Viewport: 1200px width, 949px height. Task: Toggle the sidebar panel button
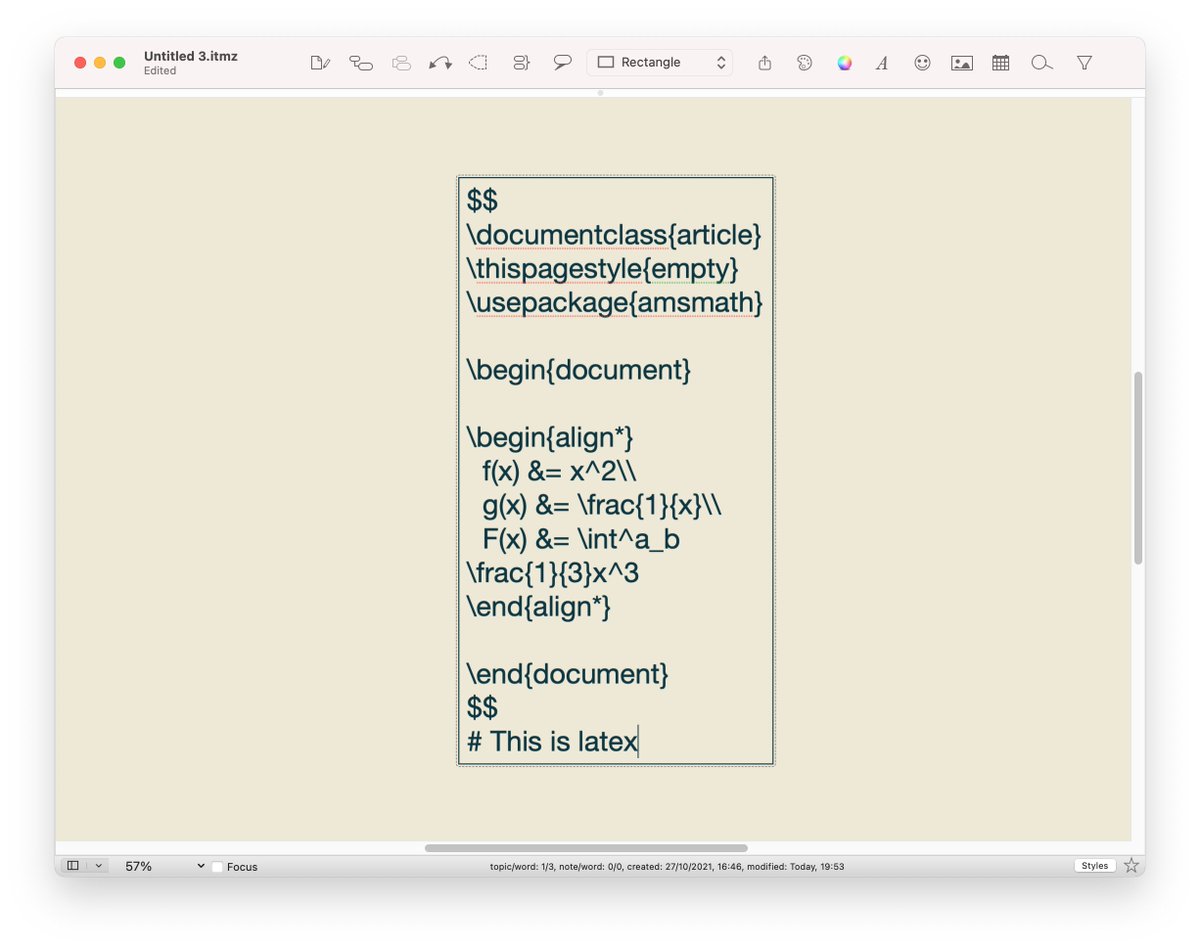click(x=73, y=866)
